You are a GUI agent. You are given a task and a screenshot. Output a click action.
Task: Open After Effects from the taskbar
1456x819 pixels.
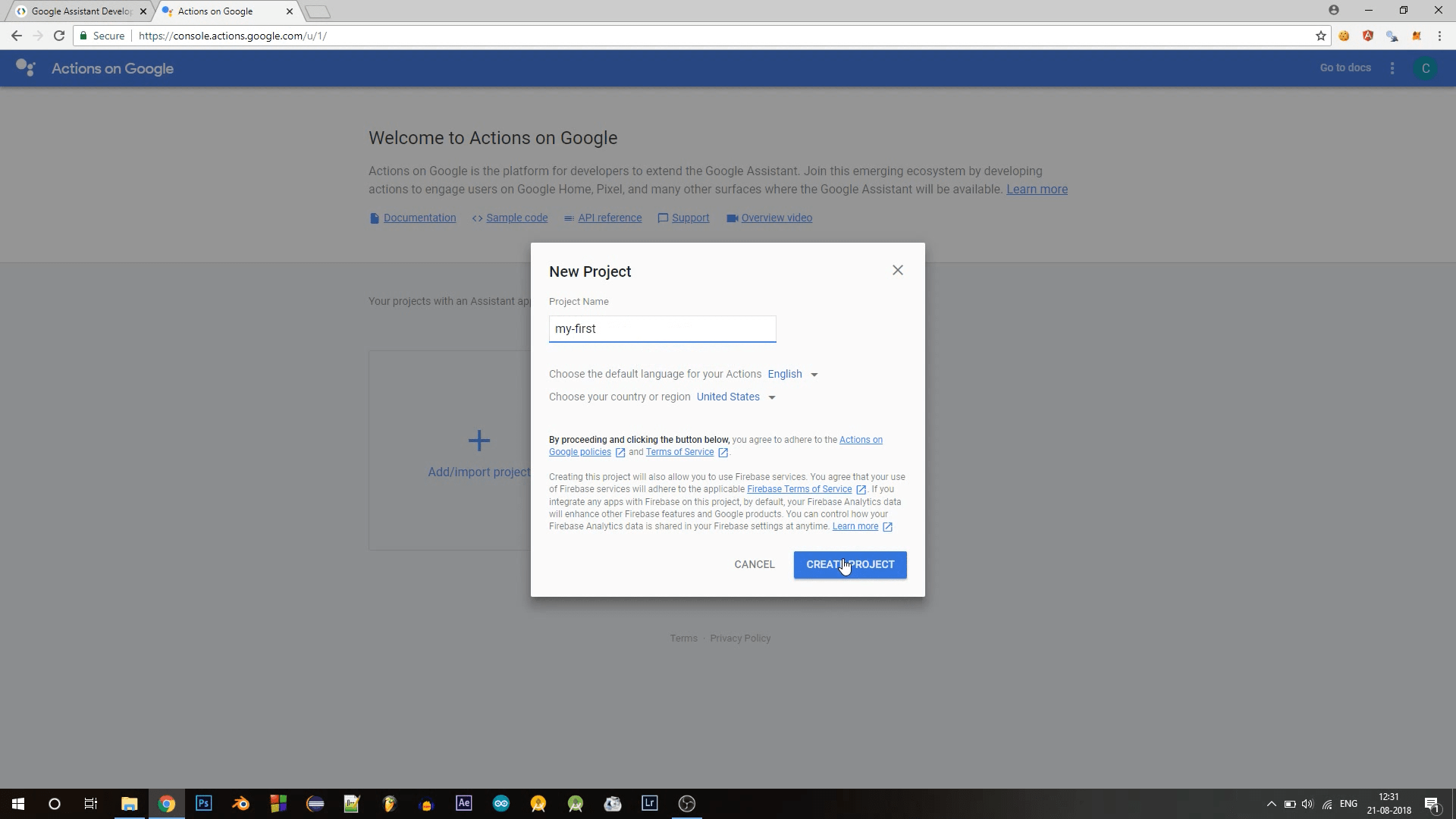pyautogui.click(x=463, y=803)
